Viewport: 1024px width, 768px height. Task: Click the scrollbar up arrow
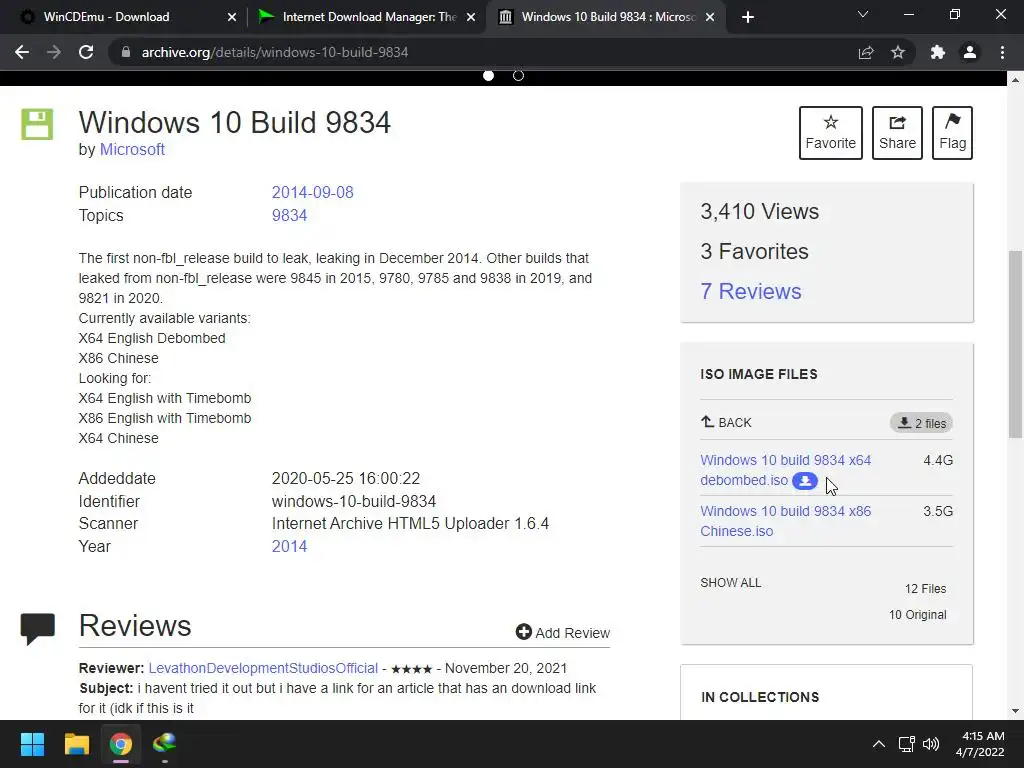(x=1015, y=80)
